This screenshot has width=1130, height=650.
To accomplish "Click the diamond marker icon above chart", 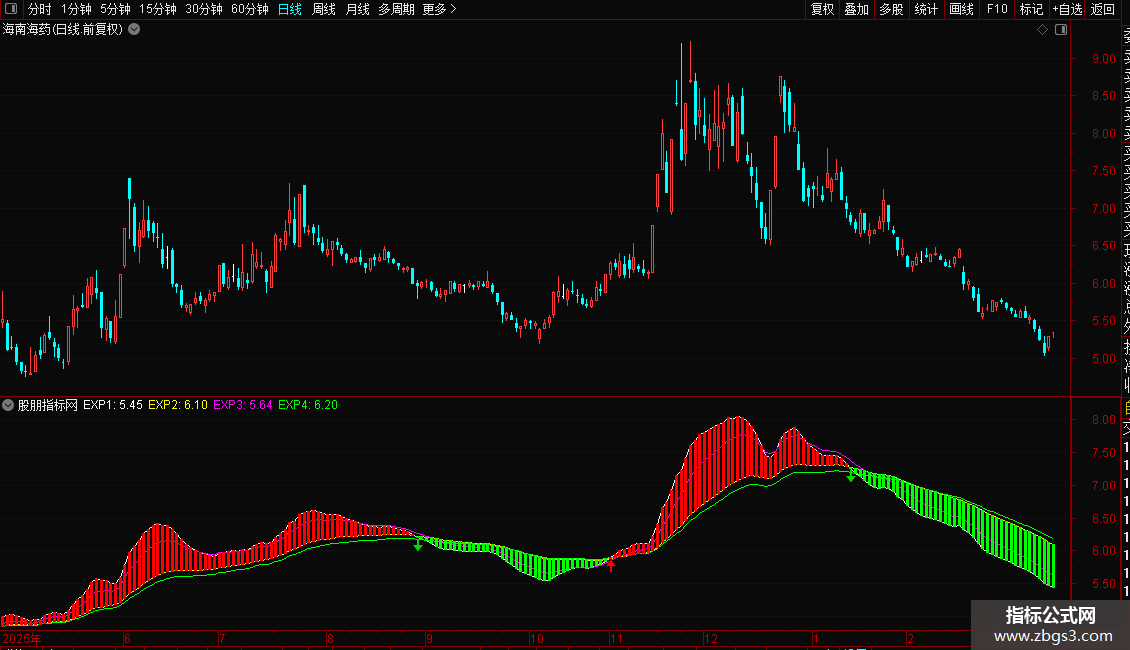I will 1042,30.
